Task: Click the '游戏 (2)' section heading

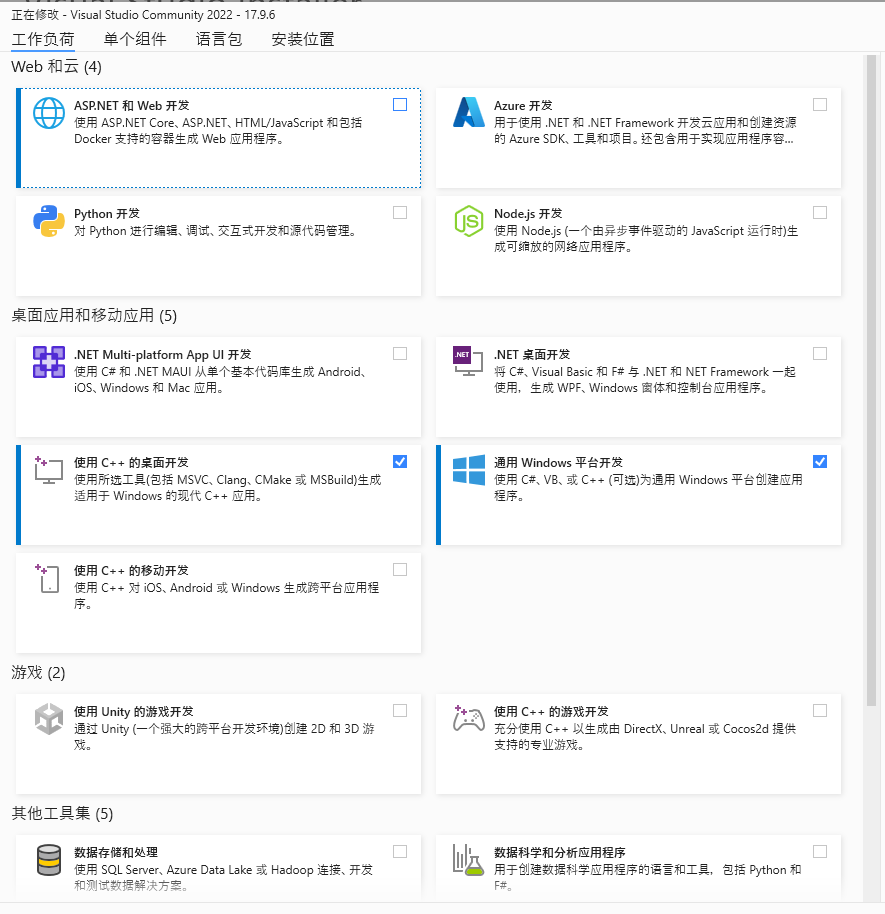Action: [x=38, y=673]
